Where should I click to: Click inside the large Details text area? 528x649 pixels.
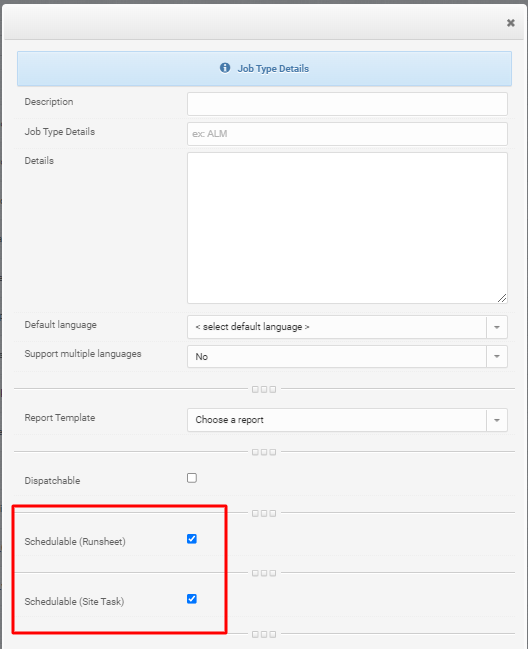click(x=347, y=228)
